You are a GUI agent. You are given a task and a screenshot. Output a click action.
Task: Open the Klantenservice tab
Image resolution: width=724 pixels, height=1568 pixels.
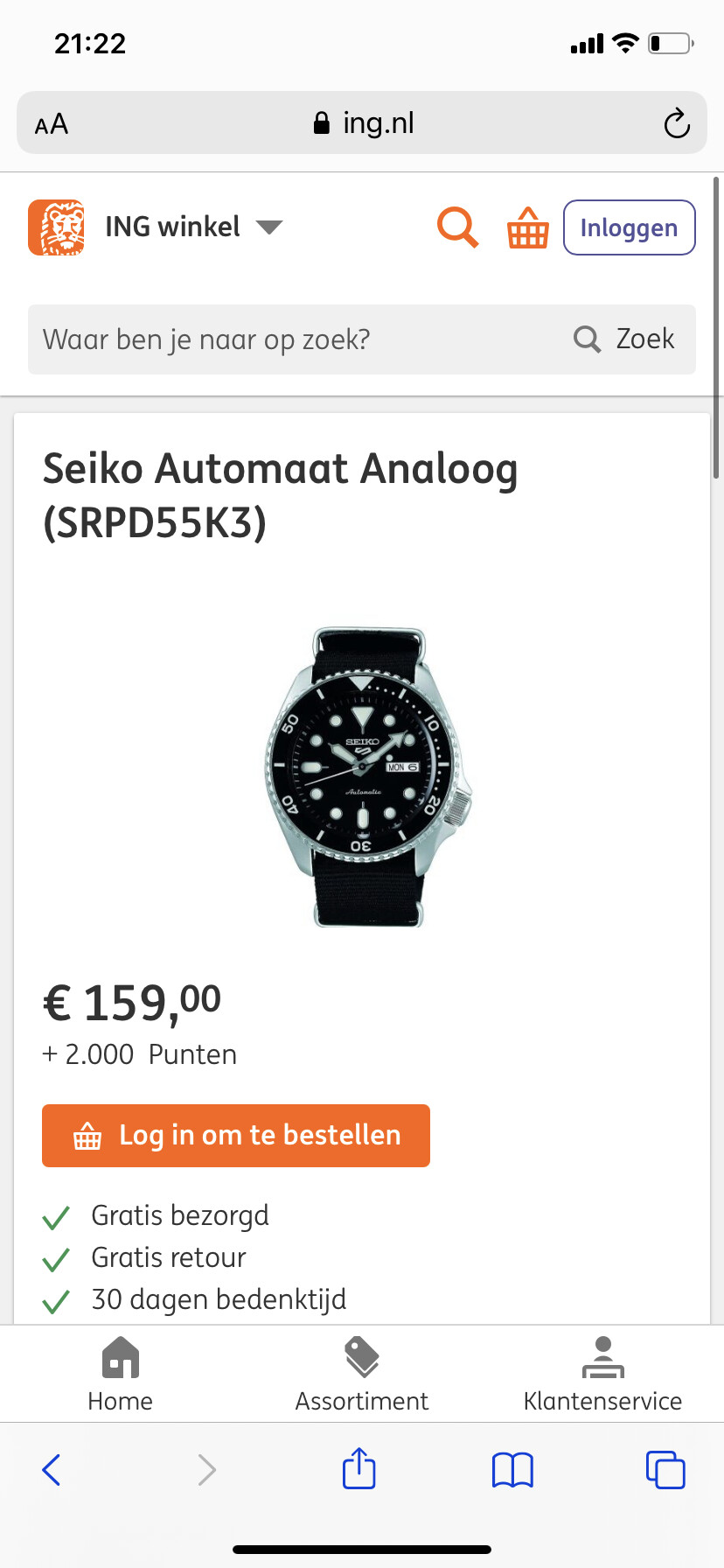tap(602, 1375)
